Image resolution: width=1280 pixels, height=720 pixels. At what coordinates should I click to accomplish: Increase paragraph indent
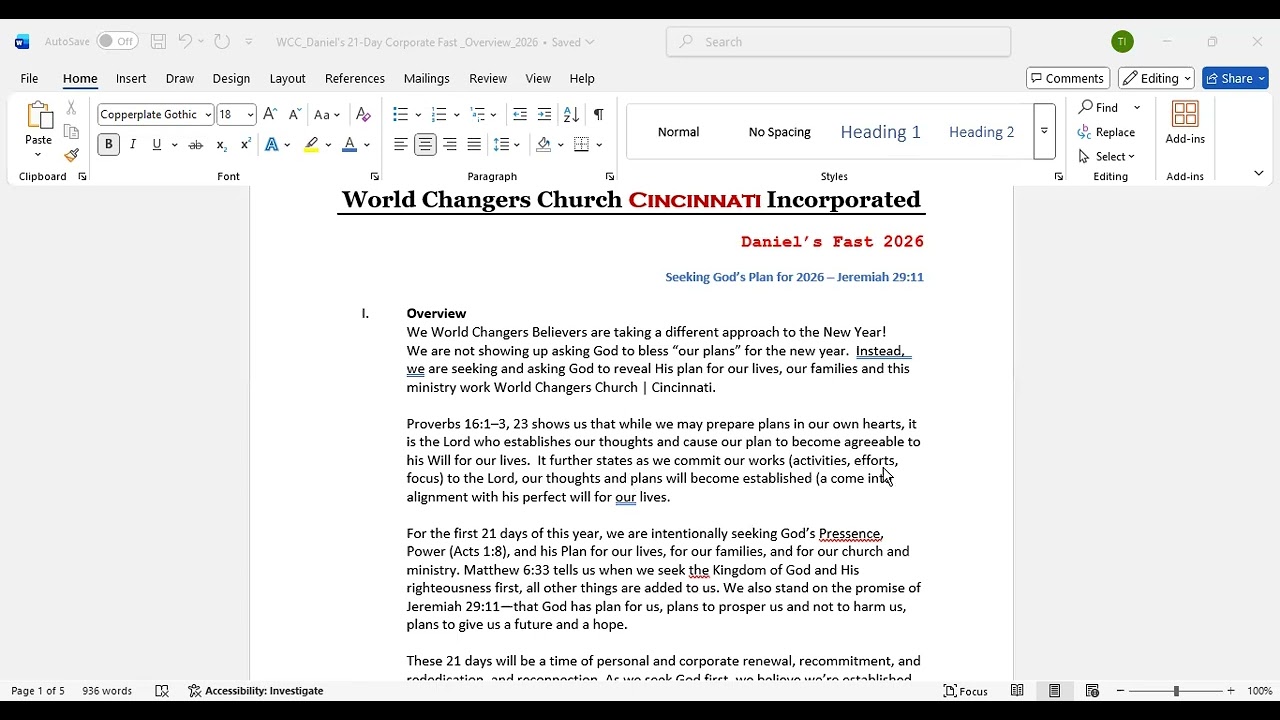[x=544, y=114]
